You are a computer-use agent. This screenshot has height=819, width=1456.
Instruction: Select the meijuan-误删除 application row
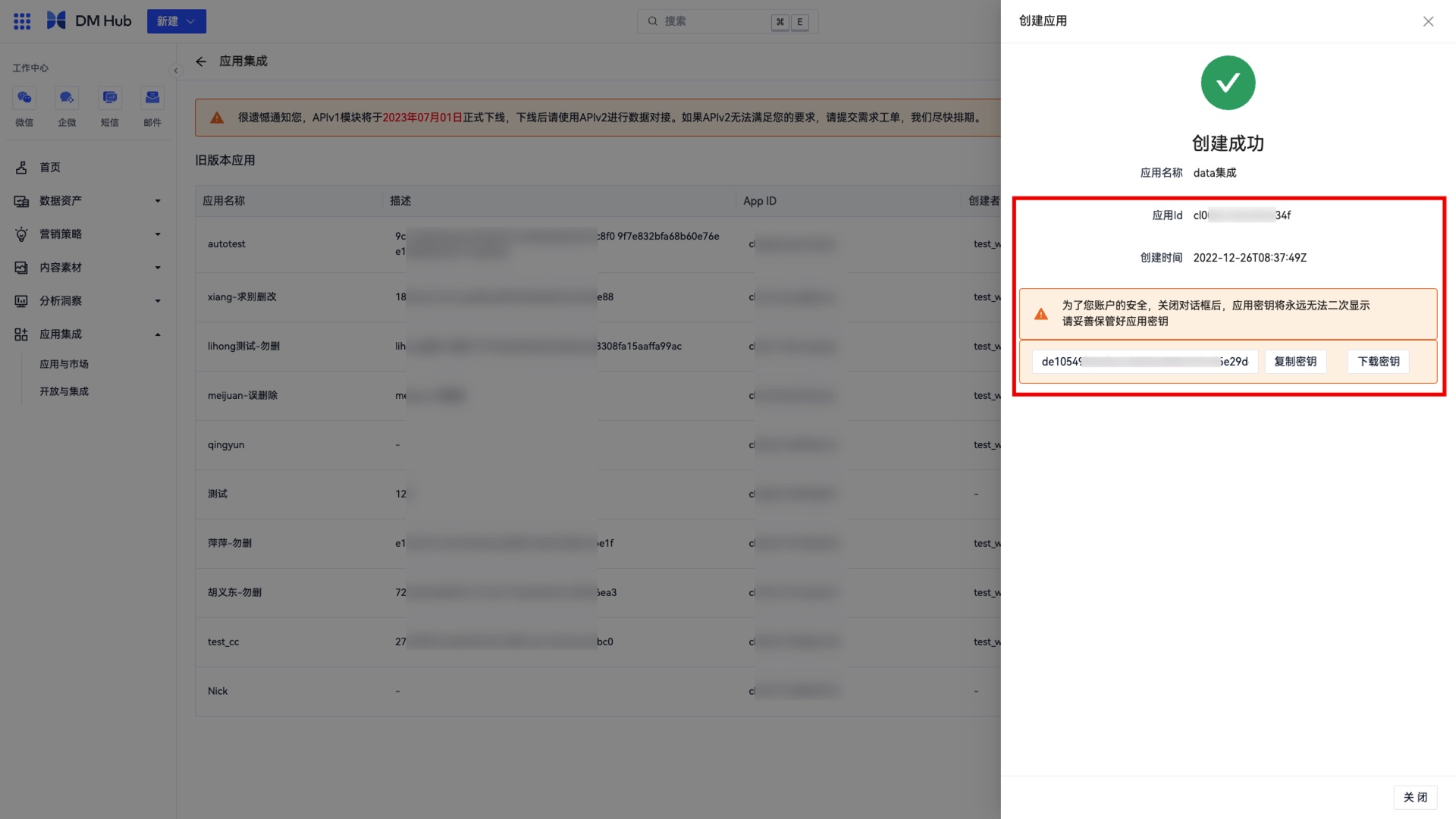point(598,396)
